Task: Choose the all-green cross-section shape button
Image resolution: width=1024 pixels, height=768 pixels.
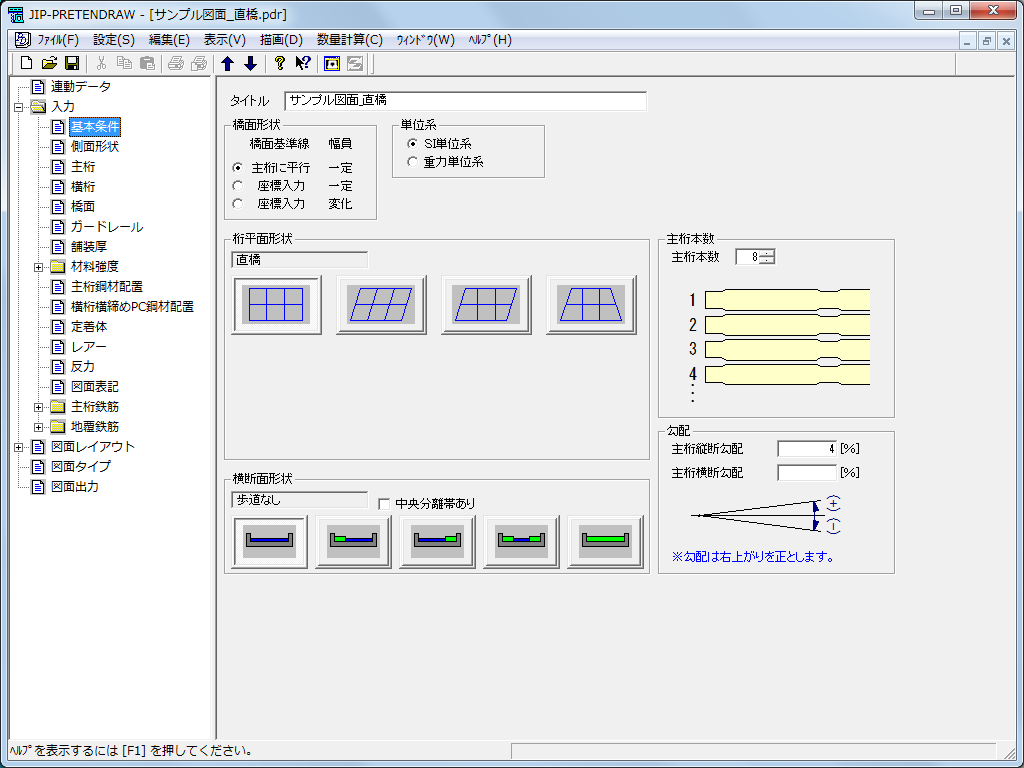Action: (x=605, y=541)
